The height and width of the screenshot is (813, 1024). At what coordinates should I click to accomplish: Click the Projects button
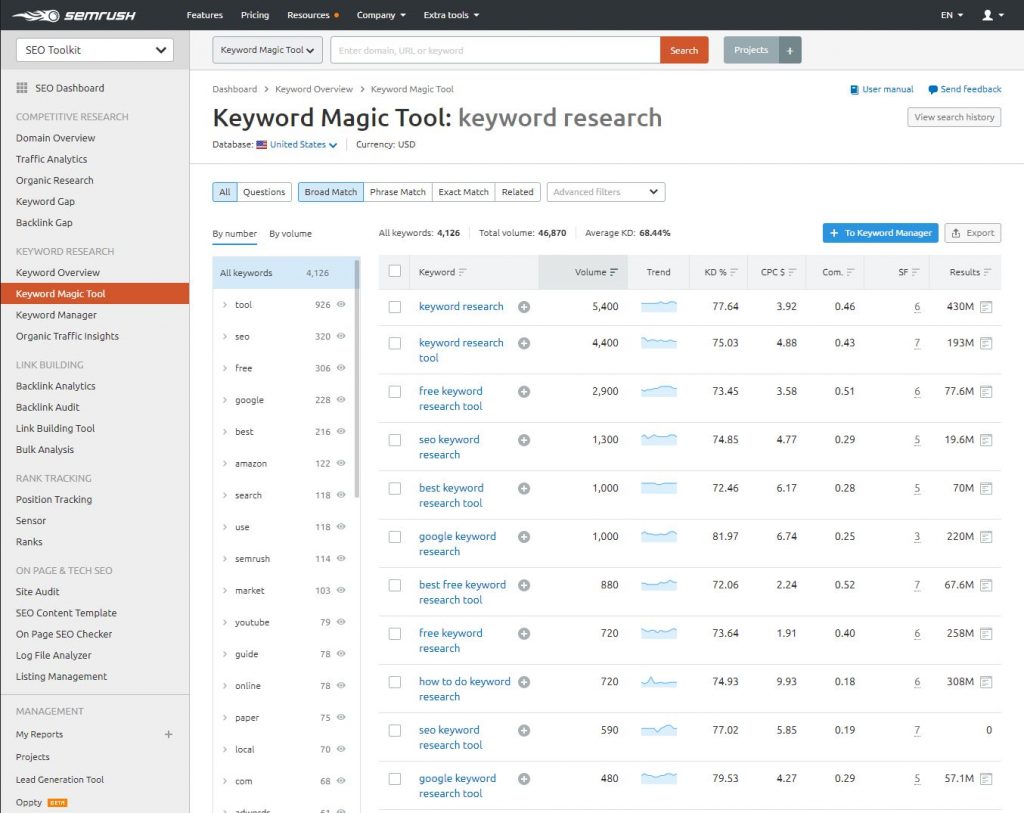751,50
